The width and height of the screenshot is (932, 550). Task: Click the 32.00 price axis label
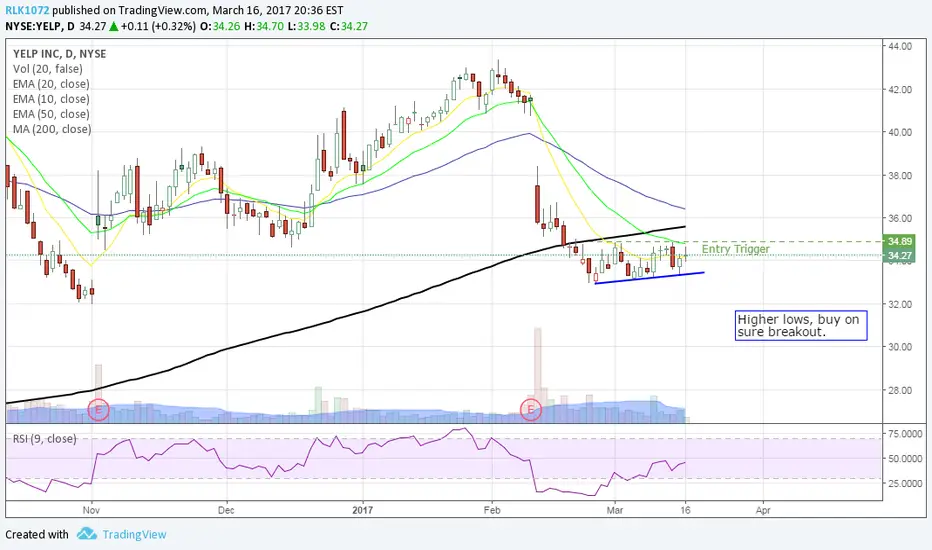(900, 304)
